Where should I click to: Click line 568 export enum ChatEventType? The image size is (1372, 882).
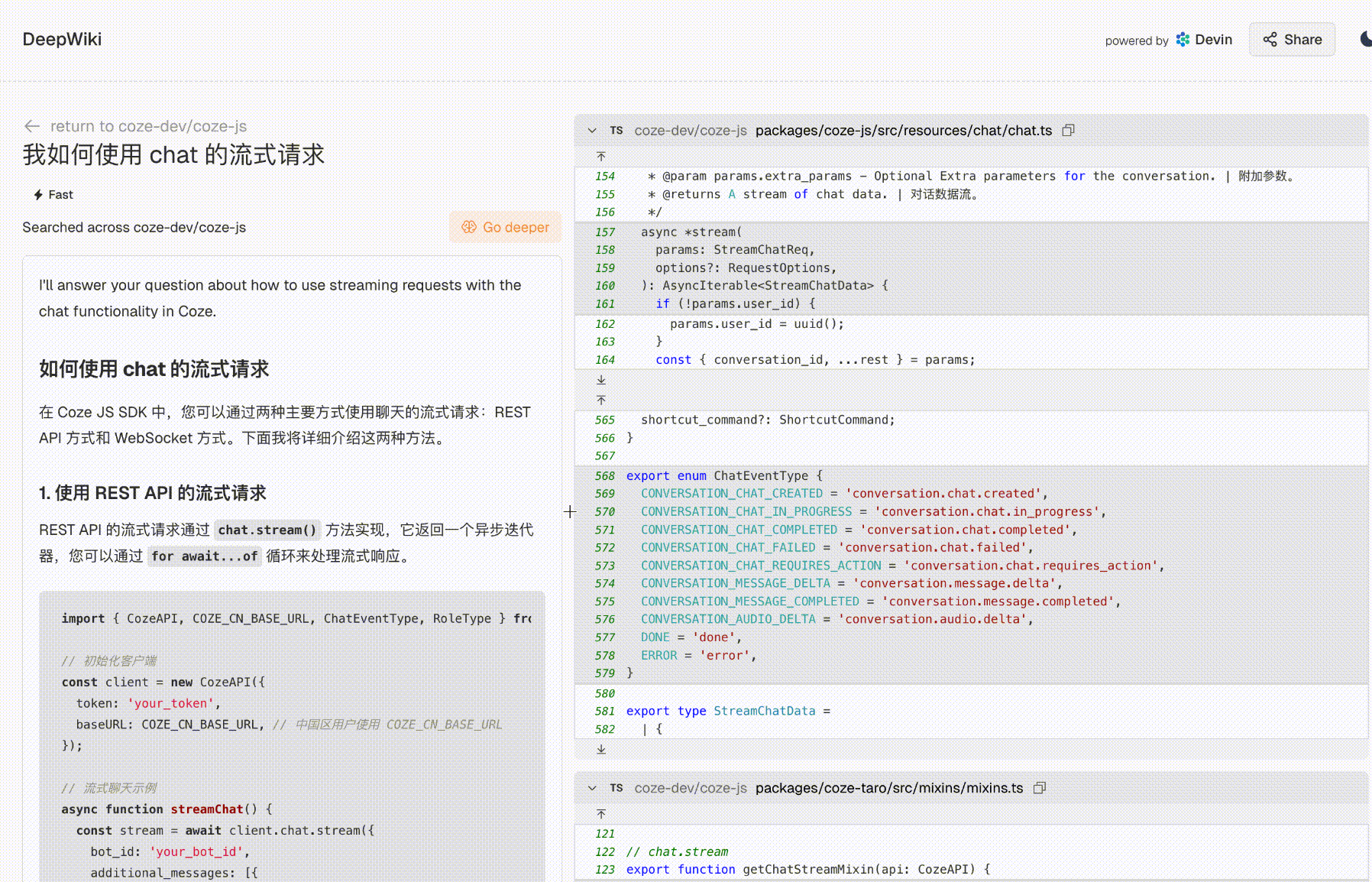tap(724, 475)
